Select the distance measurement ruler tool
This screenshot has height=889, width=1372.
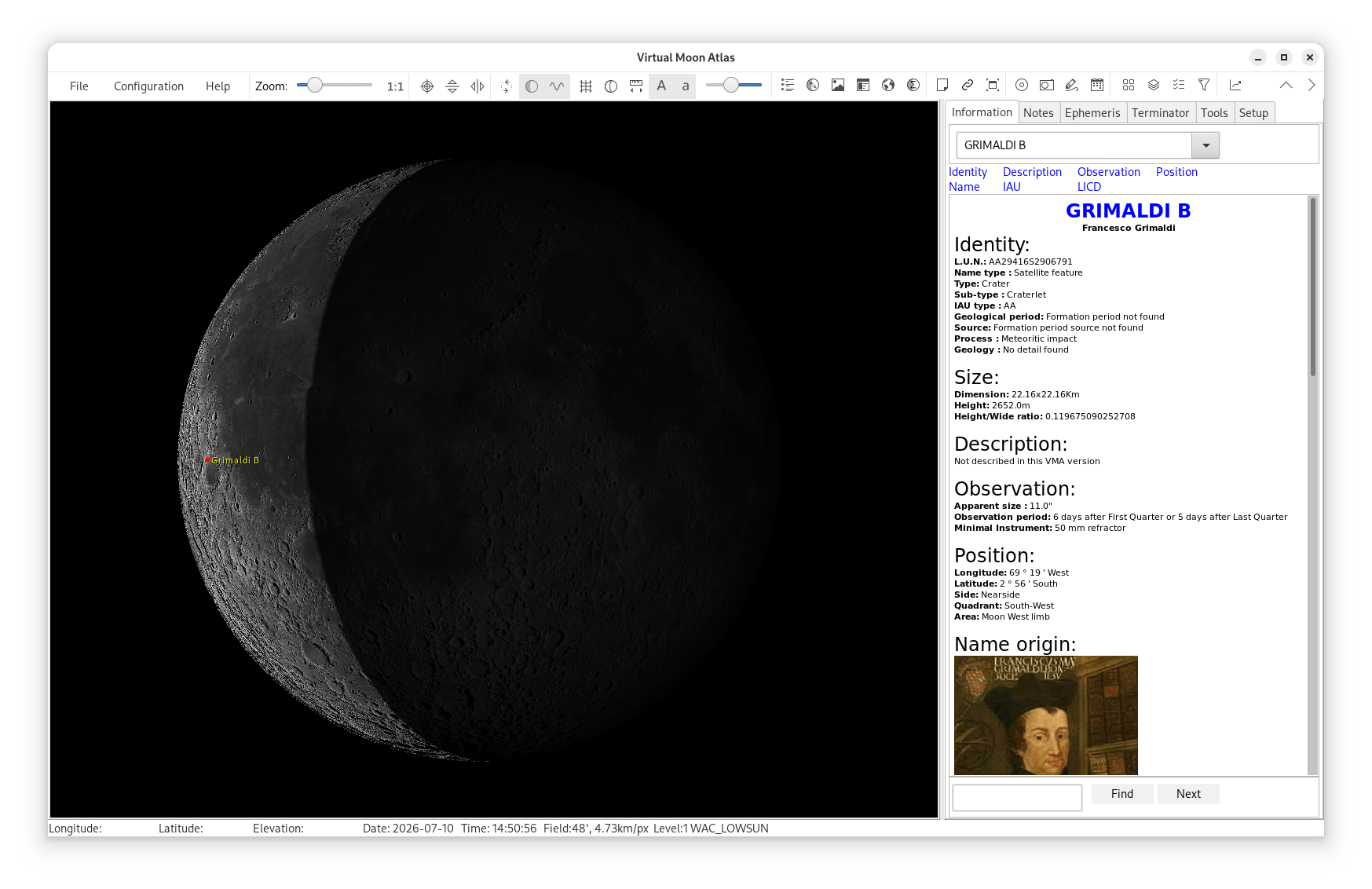pyautogui.click(x=636, y=86)
